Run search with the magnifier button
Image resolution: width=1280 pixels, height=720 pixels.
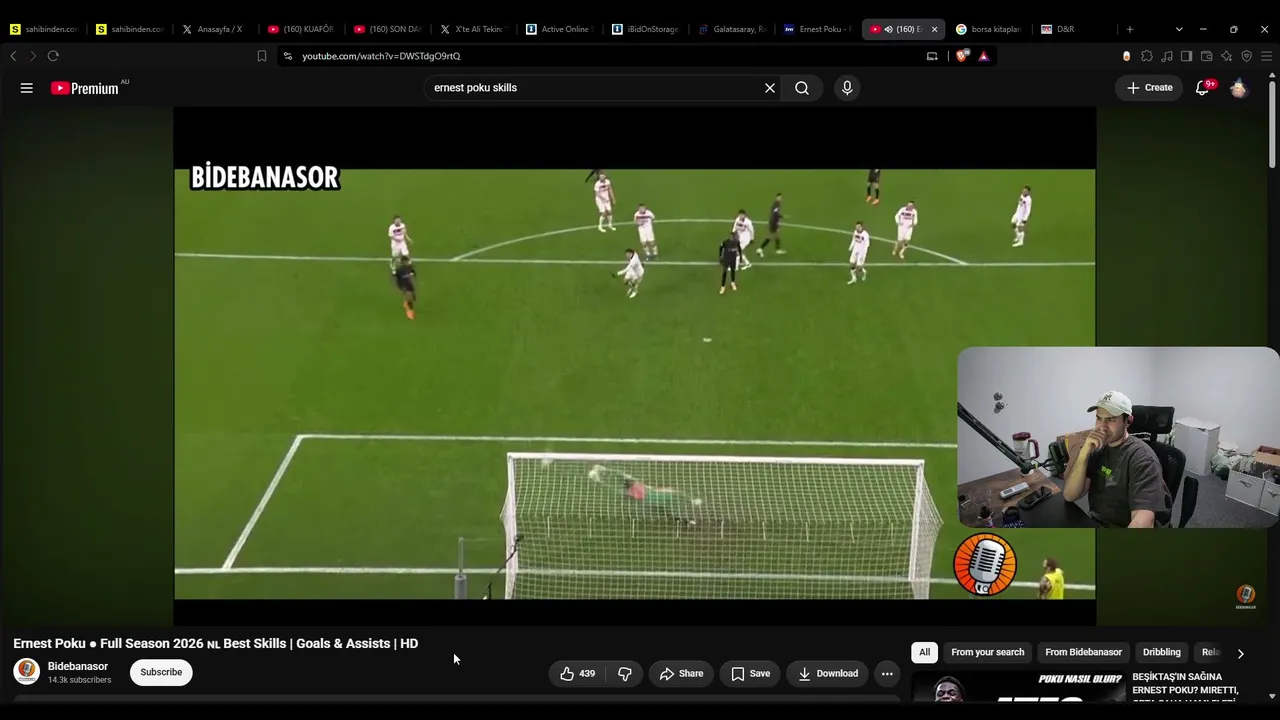[x=802, y=88]
